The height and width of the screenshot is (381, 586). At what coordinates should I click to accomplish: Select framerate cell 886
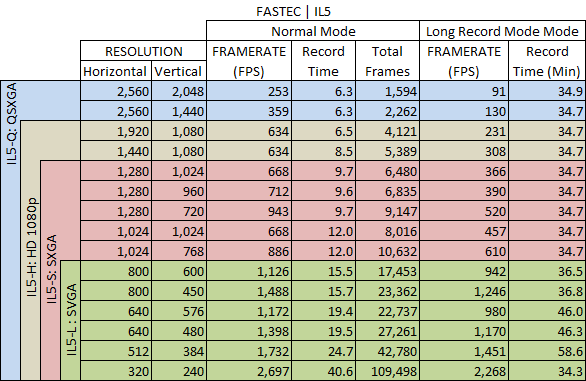pyautogui.click(x=249, y=251)
